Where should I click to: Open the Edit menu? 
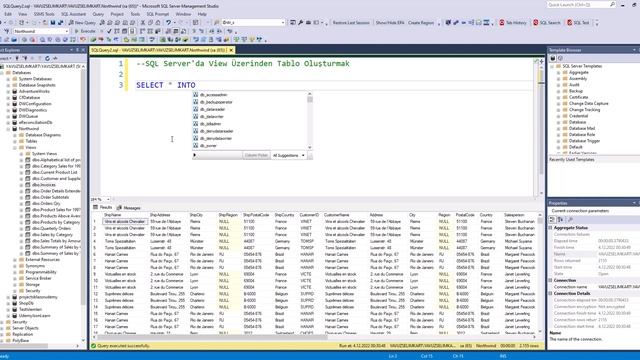click(8, 14)
